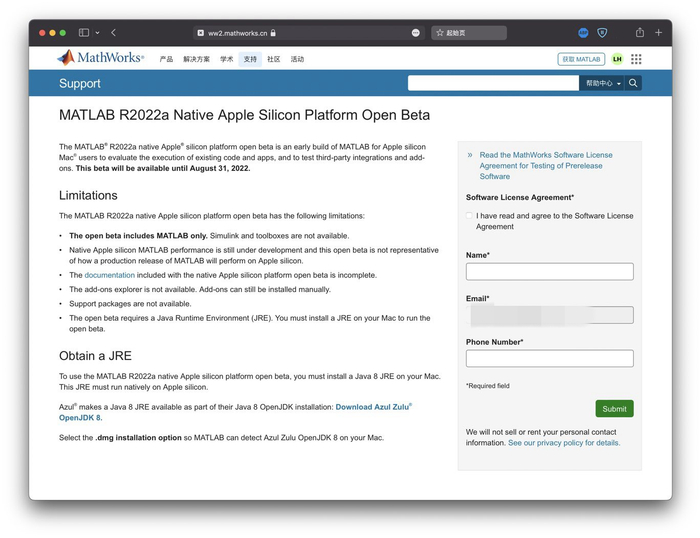This screenshot has height=538, width=700.
Task: Check the agree to License Agreement box
Action: point(469,216)
